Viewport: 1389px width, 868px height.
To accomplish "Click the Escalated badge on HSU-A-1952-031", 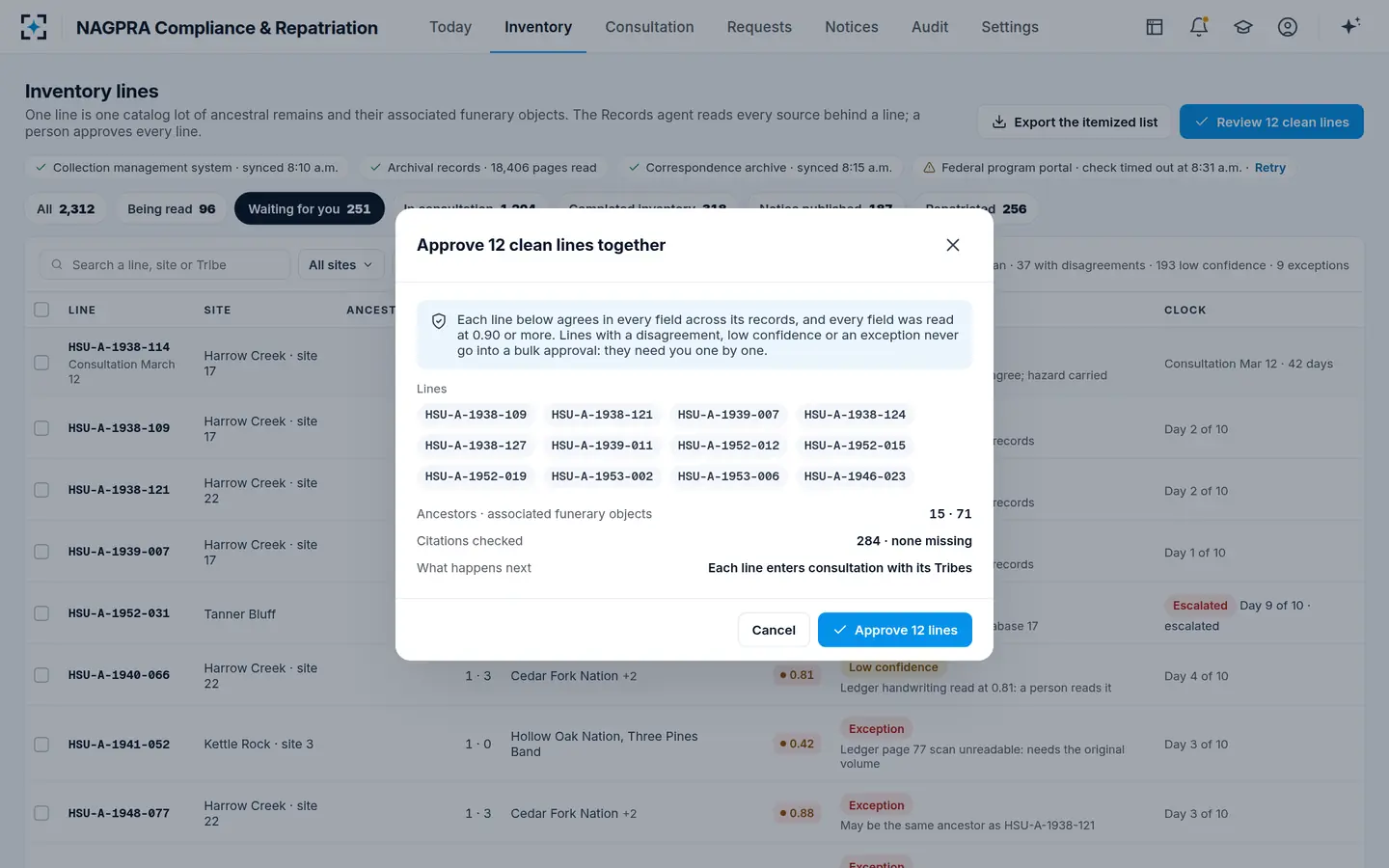I will [1200, 606].
